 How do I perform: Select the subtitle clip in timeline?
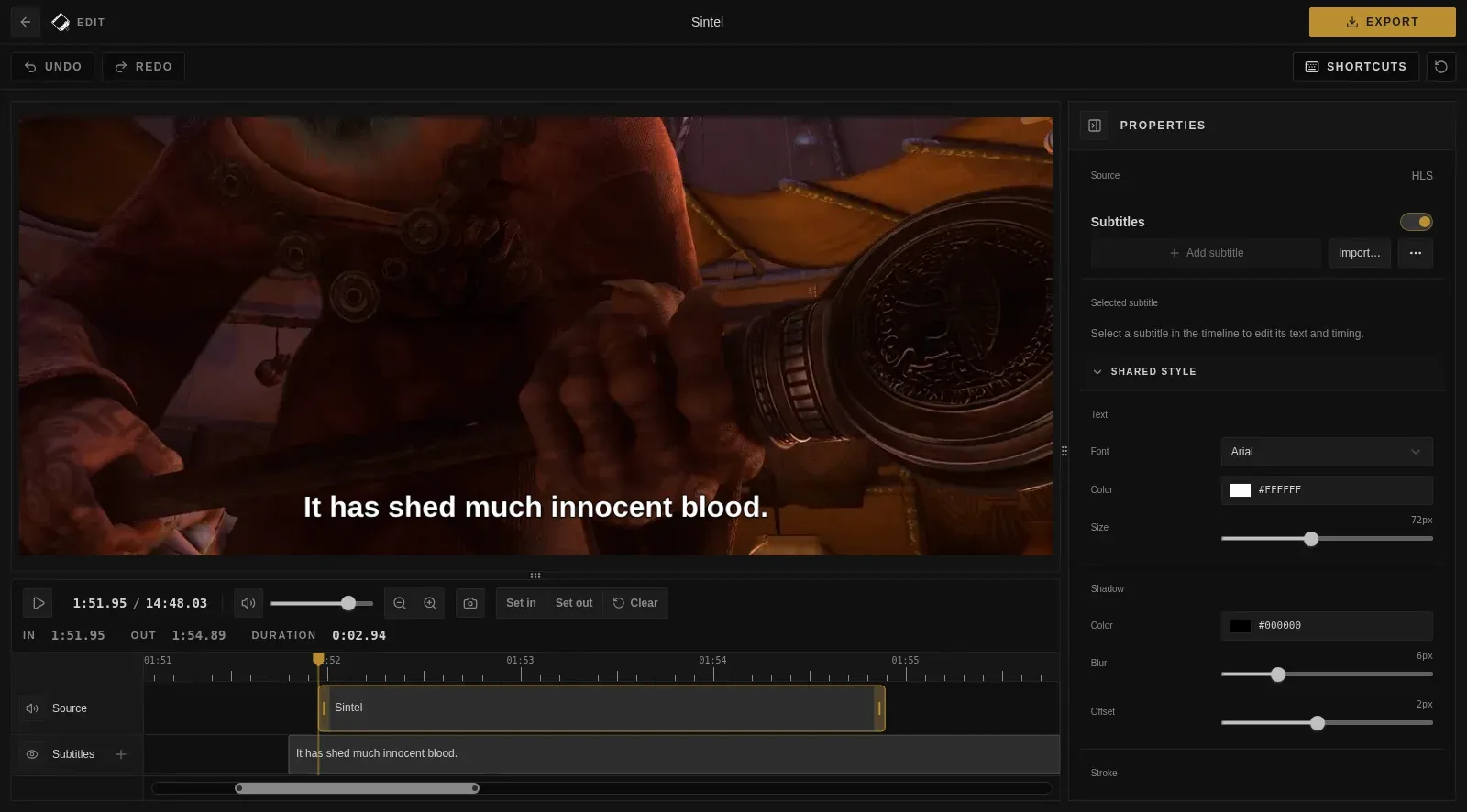pyautogui.click(x=674, y=754)
